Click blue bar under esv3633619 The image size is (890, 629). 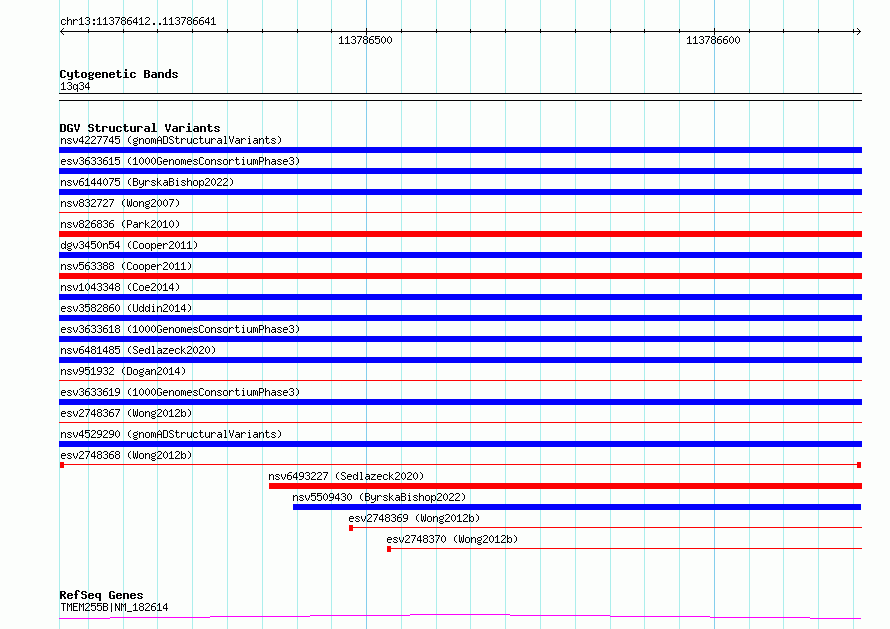(x=460, y=402)
